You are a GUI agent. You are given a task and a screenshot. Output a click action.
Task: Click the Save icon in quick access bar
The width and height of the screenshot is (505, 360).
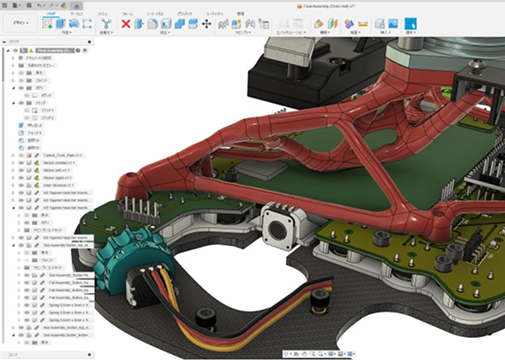click(x=29, y=6)
